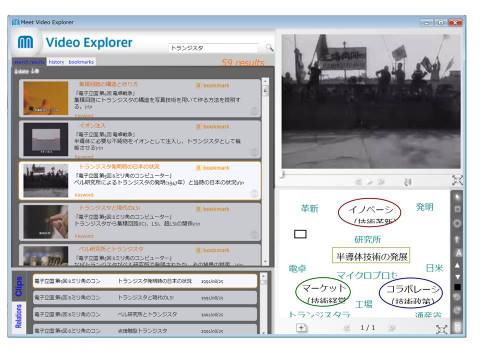Select the text A tool
Image resolution: width=480 pixels, height=360 pixels.
click(458, 253)
